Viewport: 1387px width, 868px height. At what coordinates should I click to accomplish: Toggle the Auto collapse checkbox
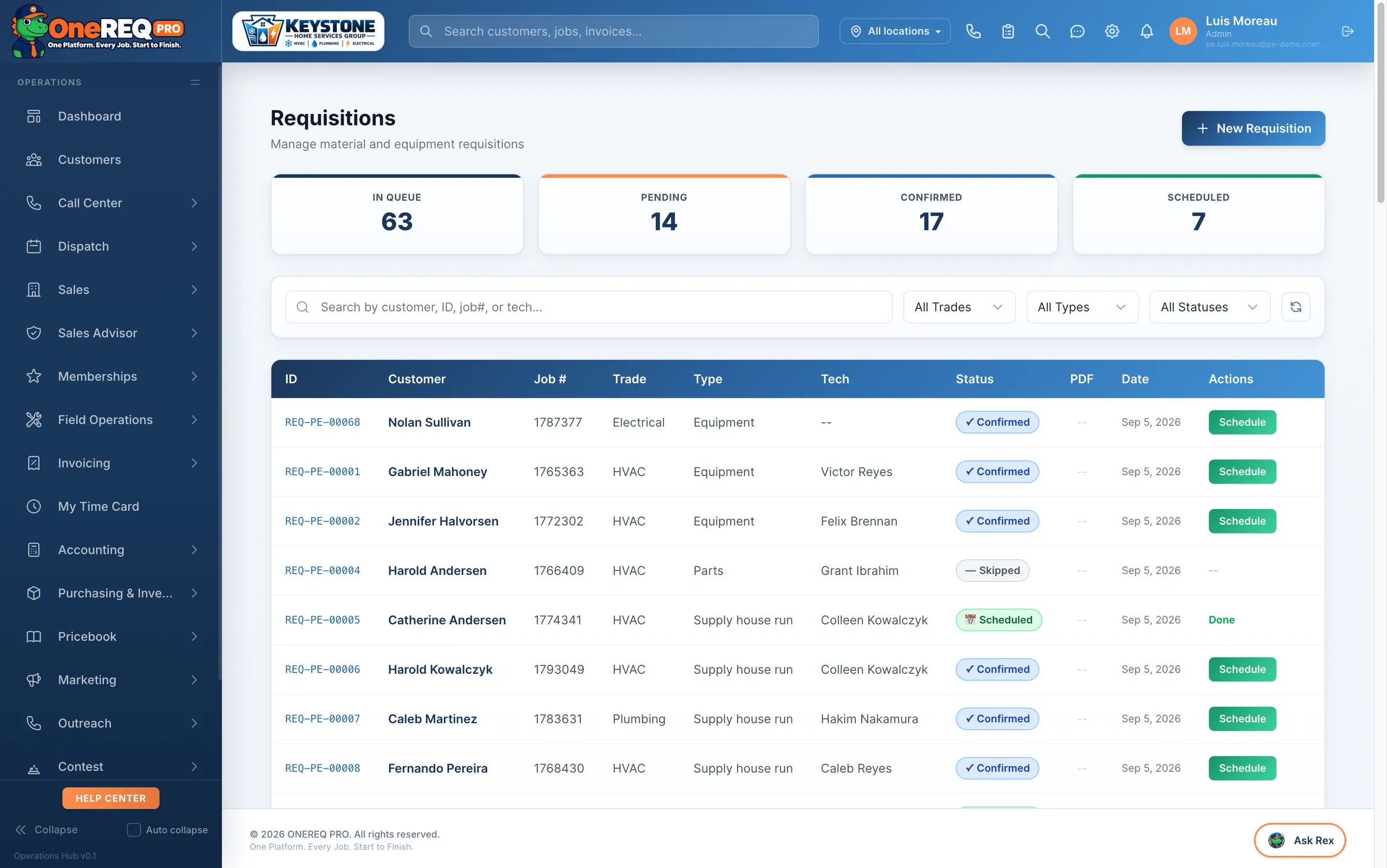pos(133,829)
